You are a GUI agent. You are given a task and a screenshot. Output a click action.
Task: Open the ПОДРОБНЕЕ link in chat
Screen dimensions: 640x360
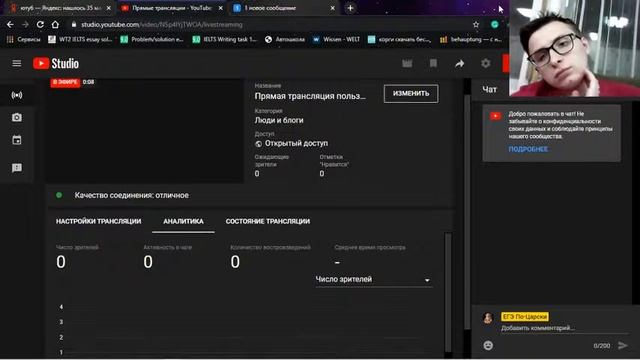click(528, 149)
